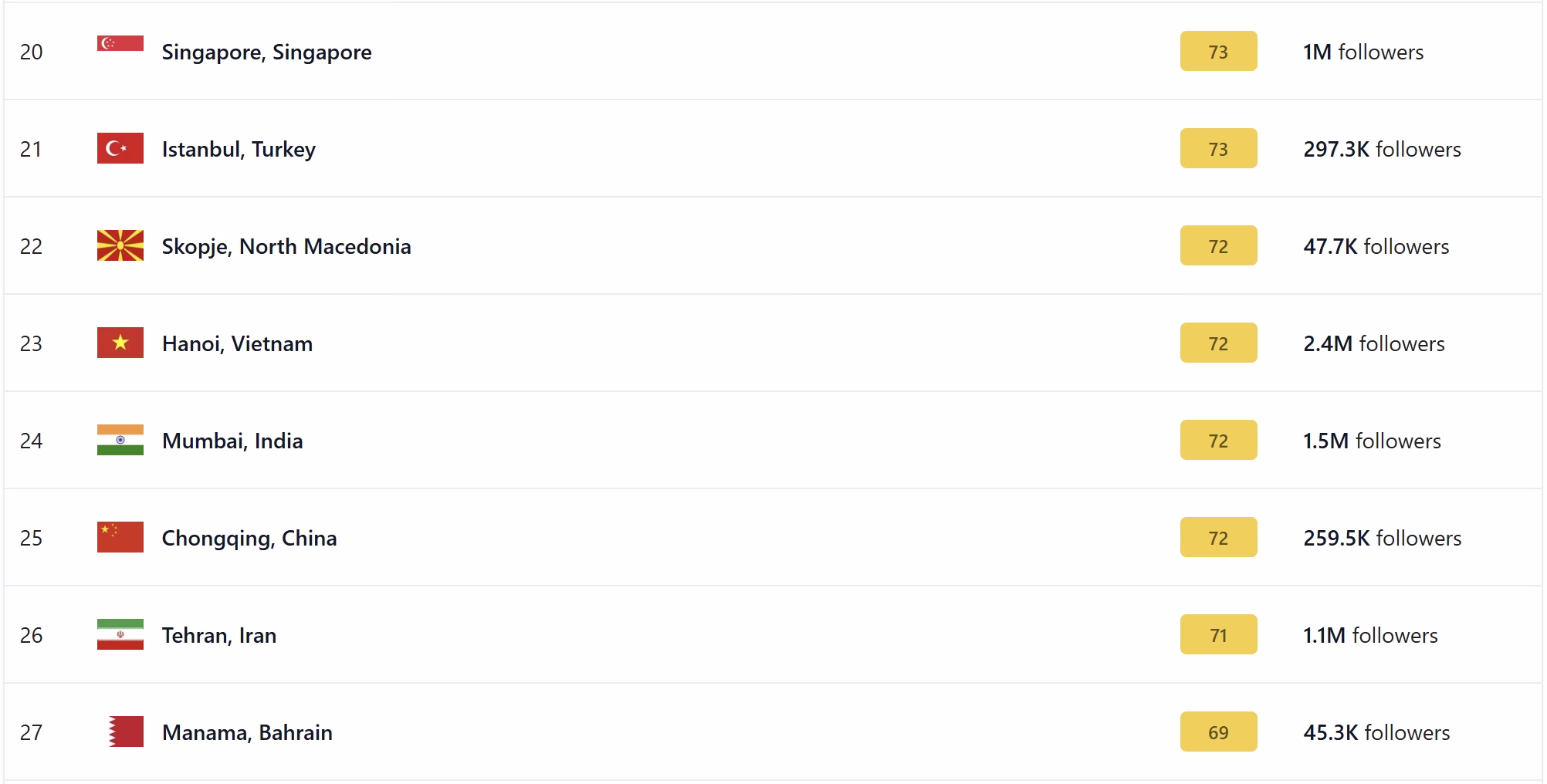Click the Turkey flag icon

(120, 148)
